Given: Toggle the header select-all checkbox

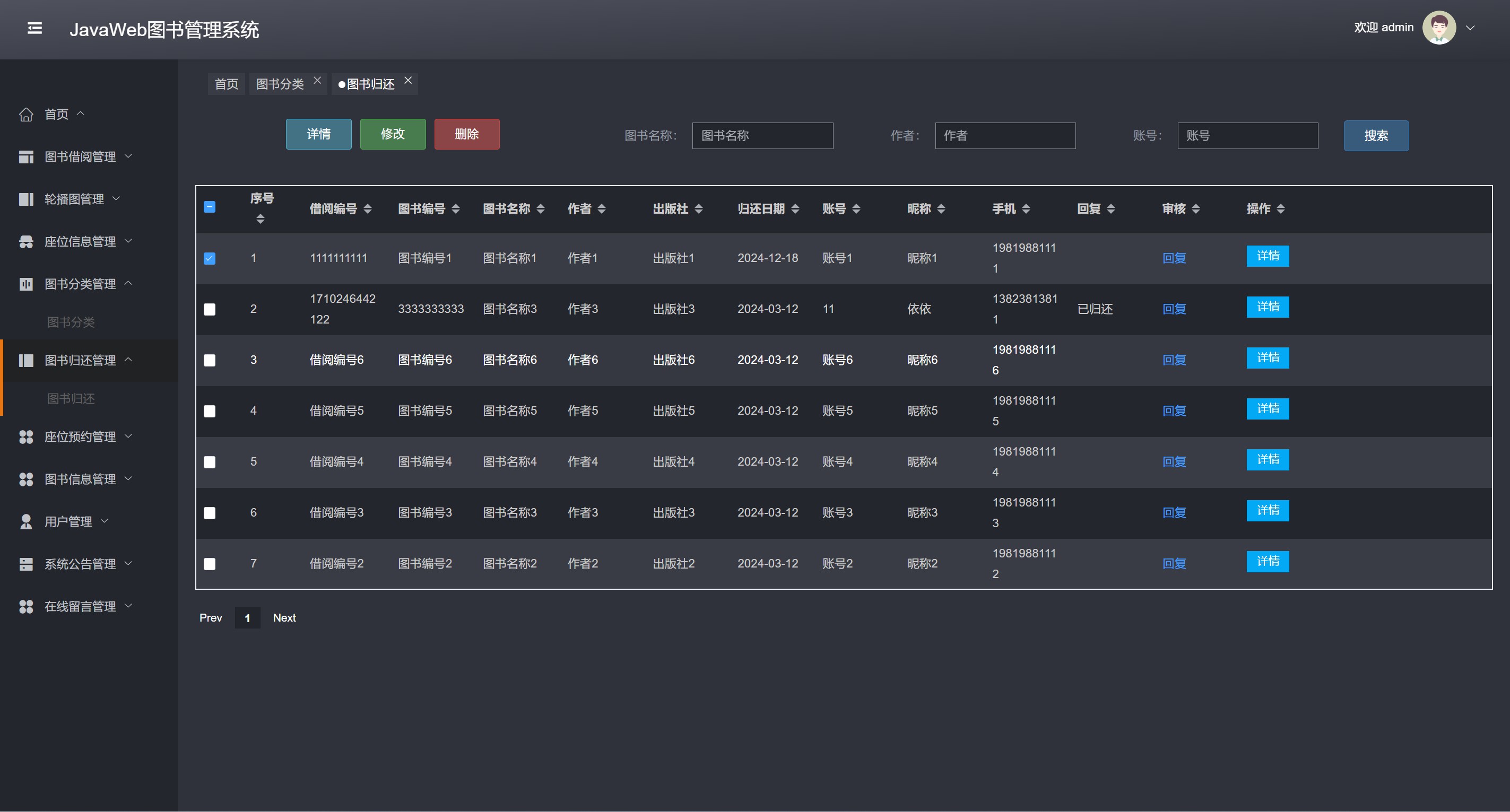Looking at the screenshot, I should pos(209,207).
